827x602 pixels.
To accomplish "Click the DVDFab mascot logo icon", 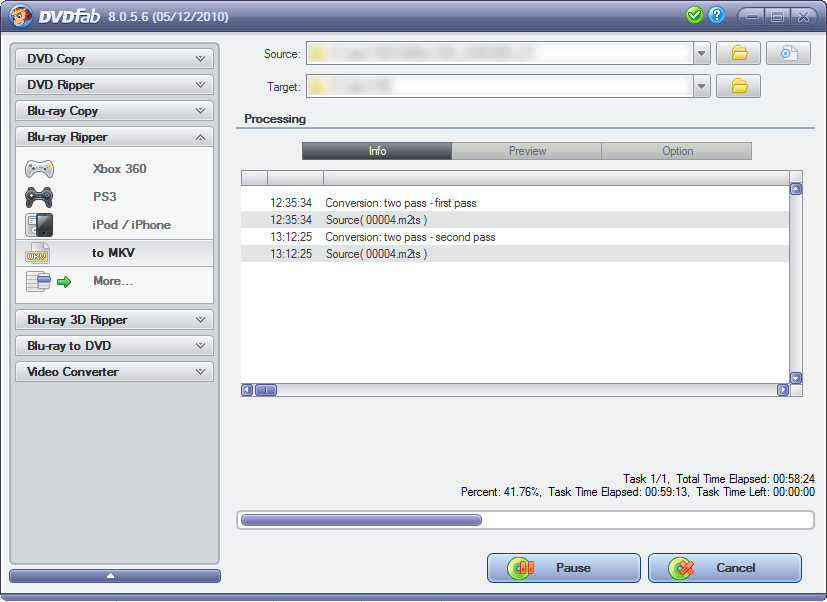I will pyautogui.click(x=20, y=16).
